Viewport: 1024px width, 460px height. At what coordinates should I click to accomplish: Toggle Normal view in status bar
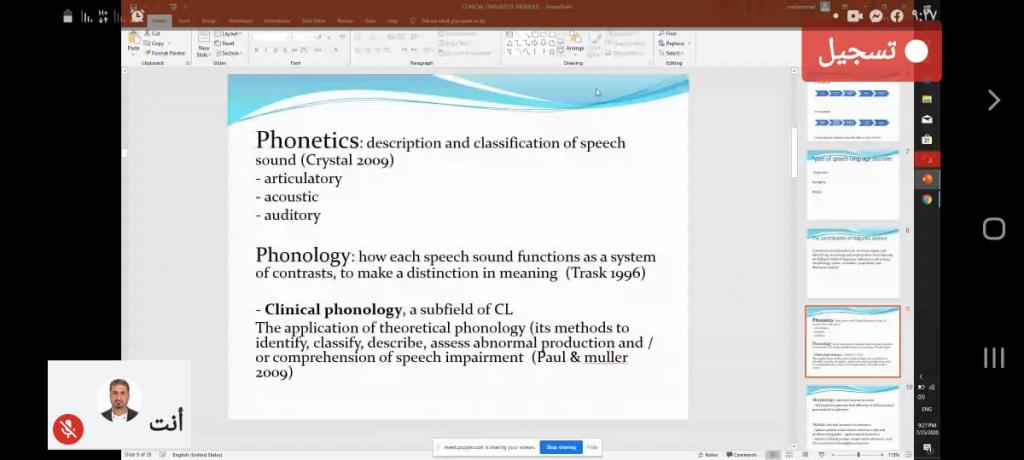coord(773,454)
